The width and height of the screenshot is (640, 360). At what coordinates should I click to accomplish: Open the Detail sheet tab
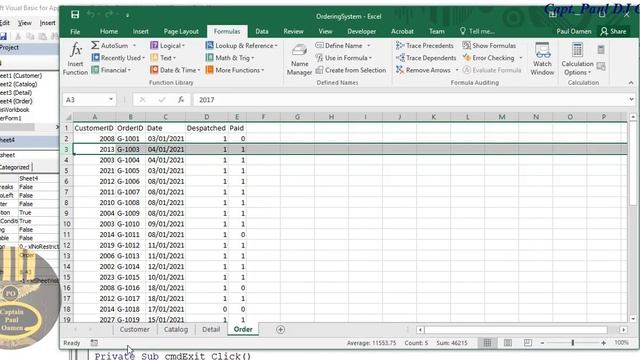tap(211, 329)
